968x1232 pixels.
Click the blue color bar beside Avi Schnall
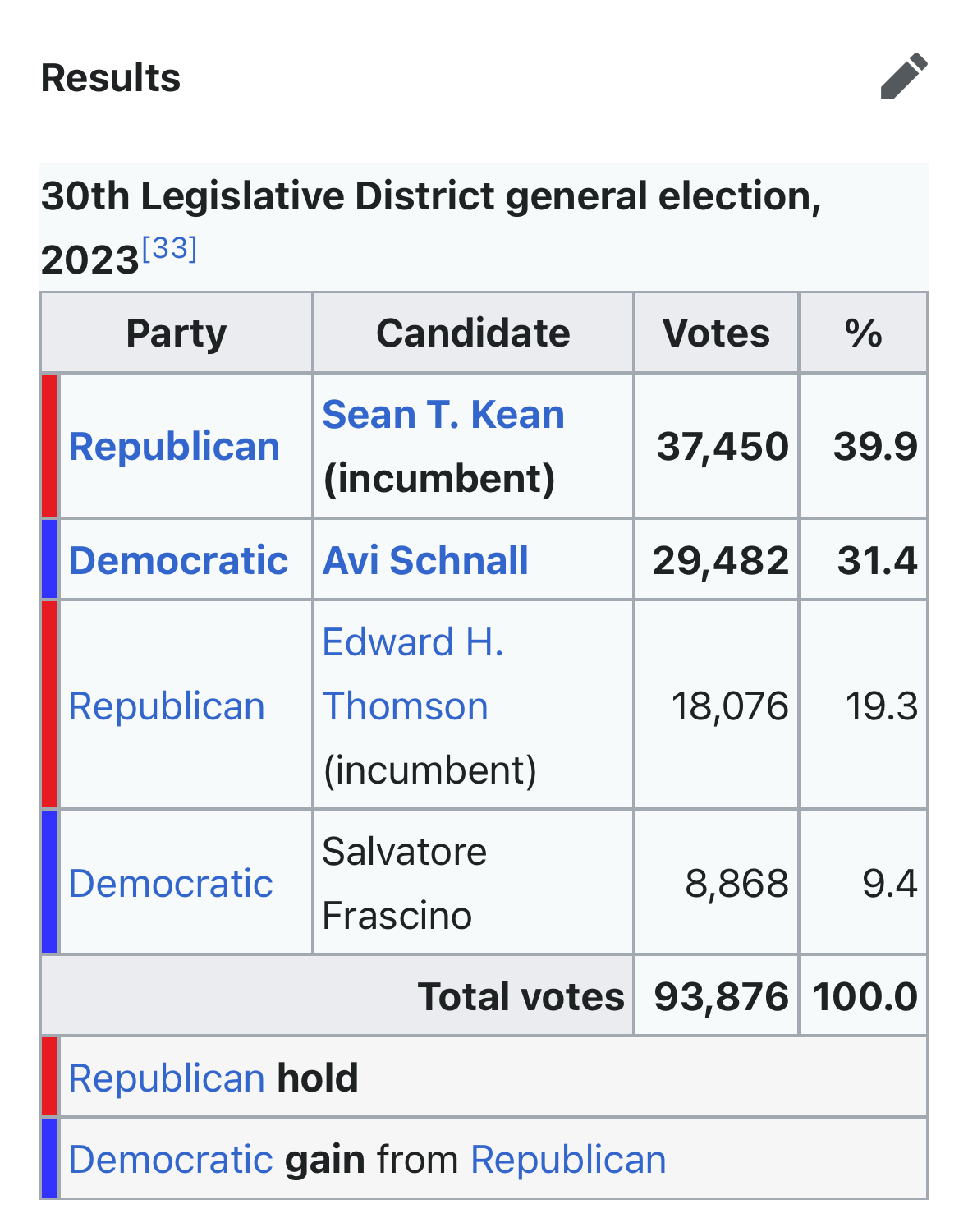coord(50,559)
